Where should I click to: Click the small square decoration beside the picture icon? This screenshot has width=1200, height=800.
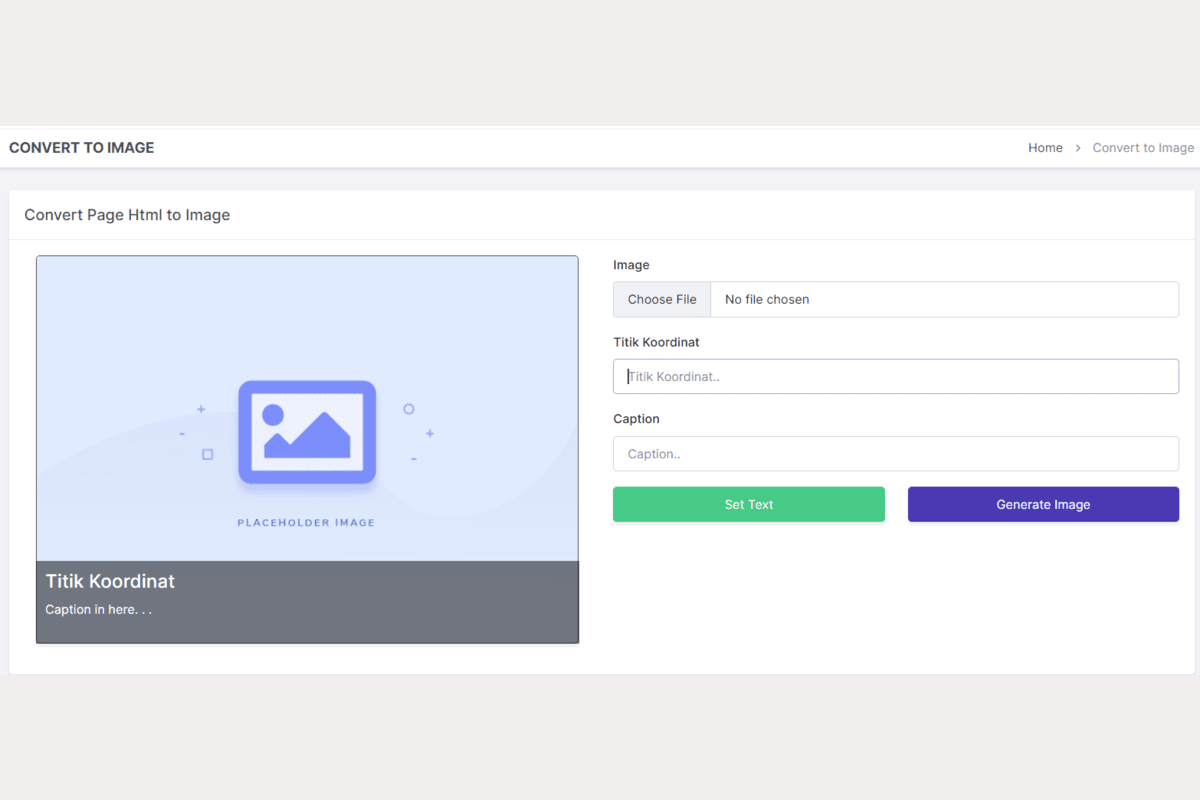pyautogui.click(x=208, y=454)
